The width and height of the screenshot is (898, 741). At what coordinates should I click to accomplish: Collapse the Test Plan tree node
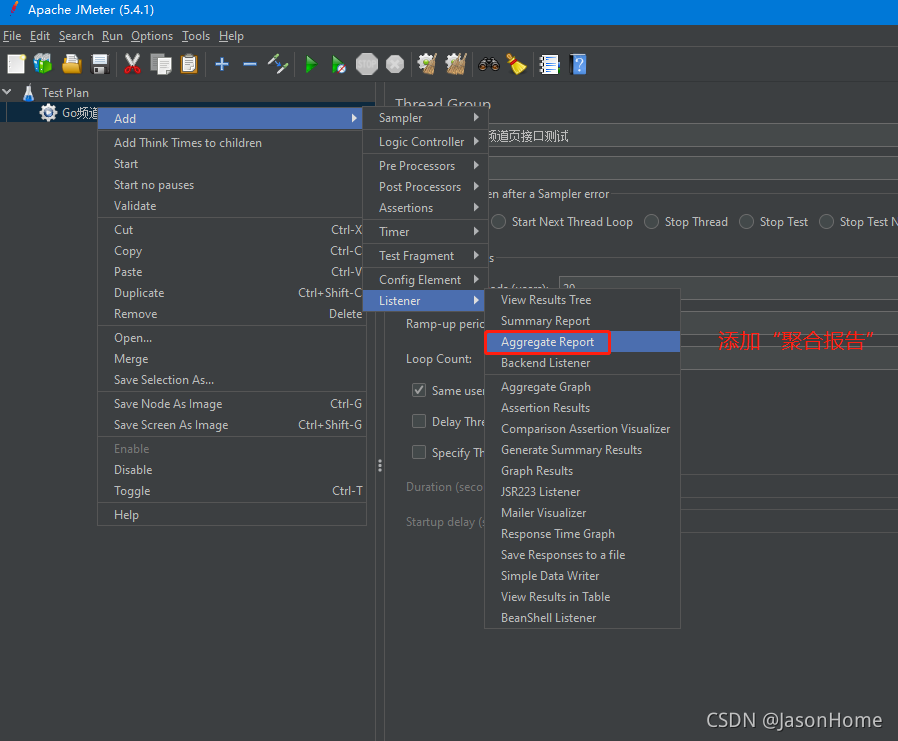[7, 92]
